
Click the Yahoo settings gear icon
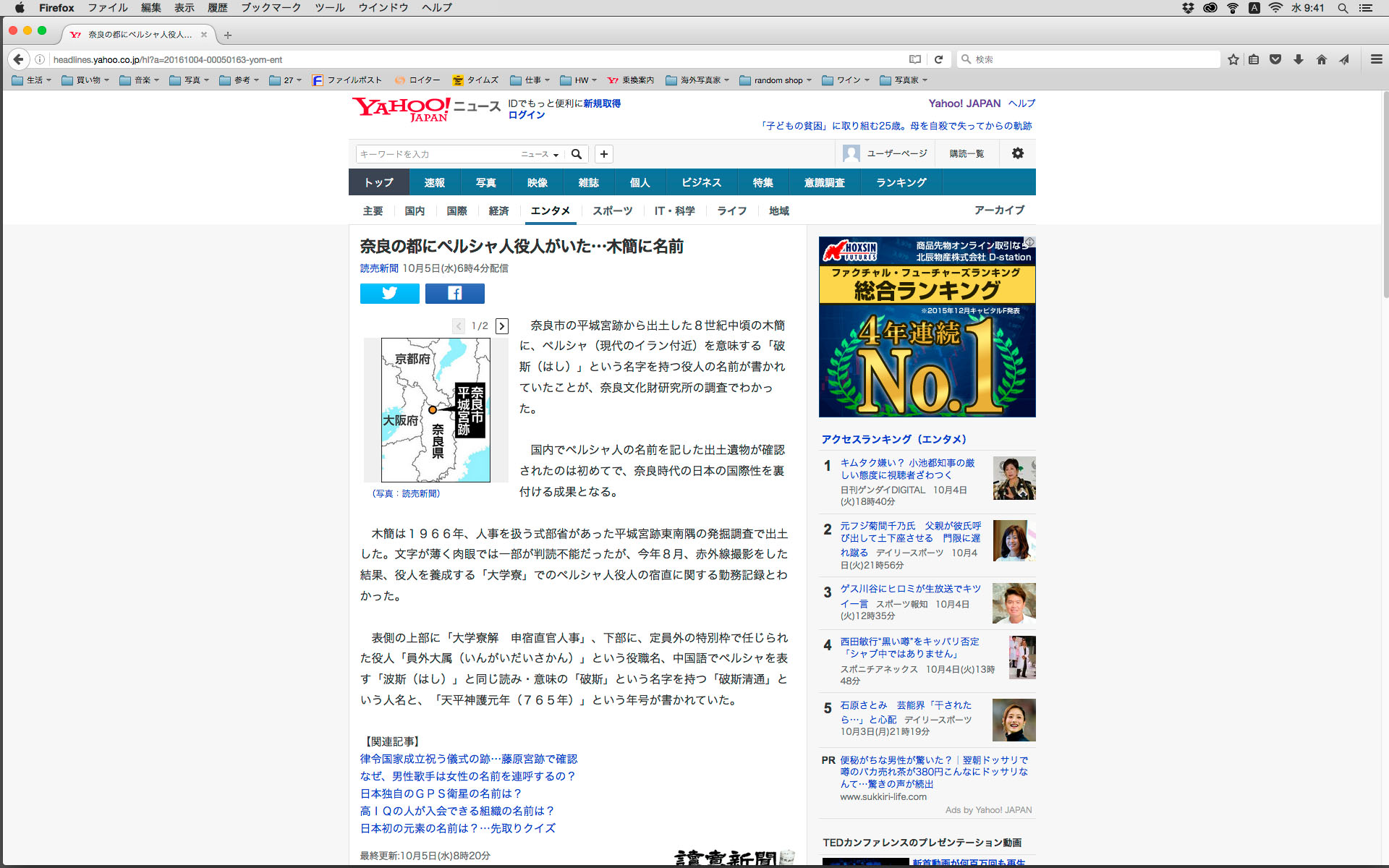coord(1017,153)
